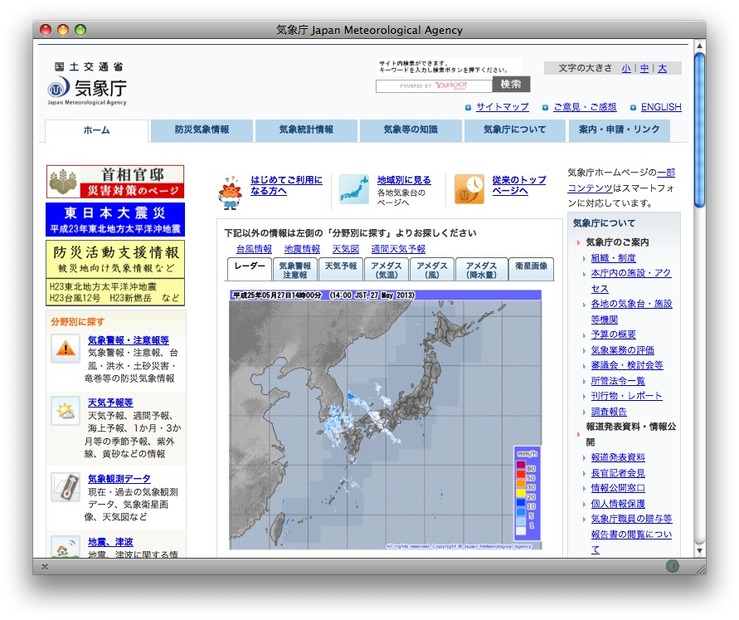Screen dimensions: 739x620
Task: Click the small square icon before ENGLISH
Action: point(633,107)
